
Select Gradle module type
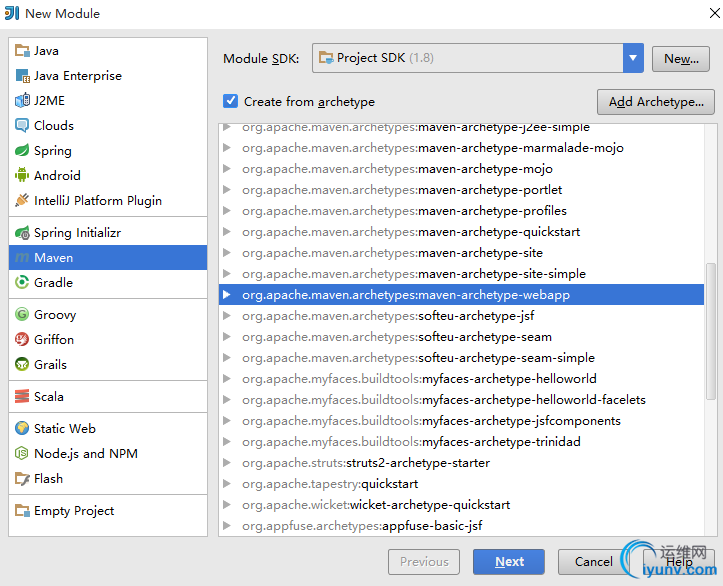tap(108, 282)
